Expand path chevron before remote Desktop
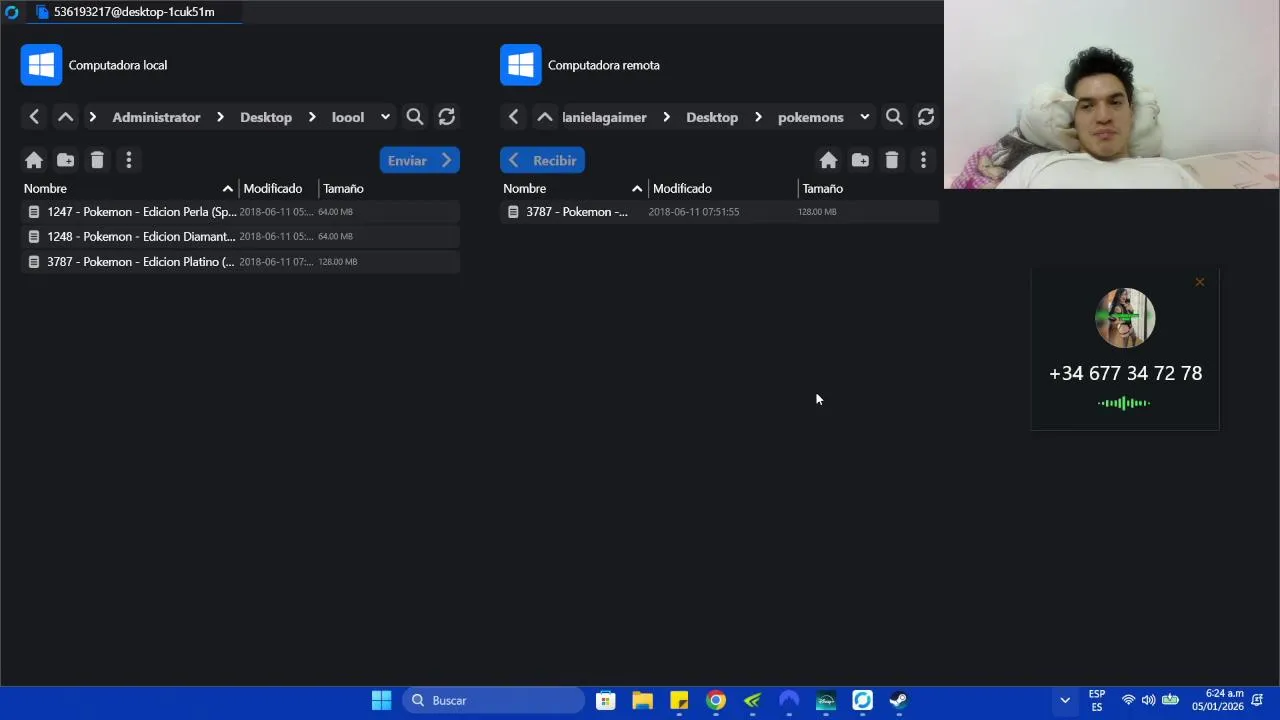The height and width of the screenshot is (720, 1280). tap(666, 117)
